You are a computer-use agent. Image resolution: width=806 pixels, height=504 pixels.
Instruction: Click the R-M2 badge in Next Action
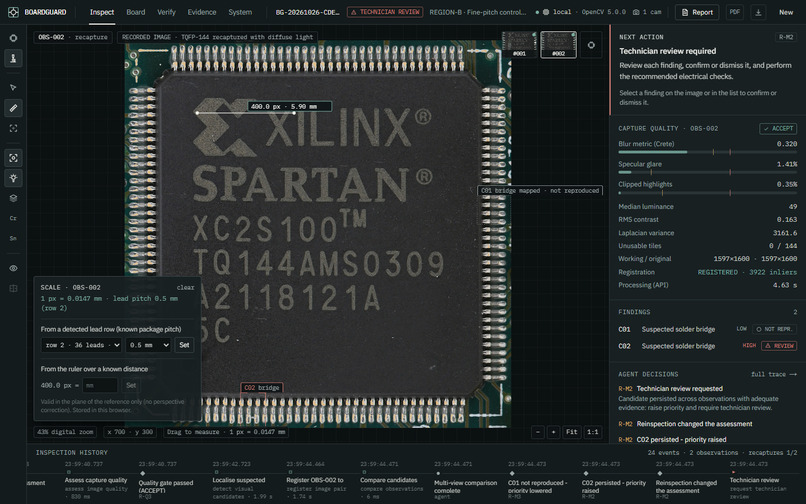pos(786,37)
